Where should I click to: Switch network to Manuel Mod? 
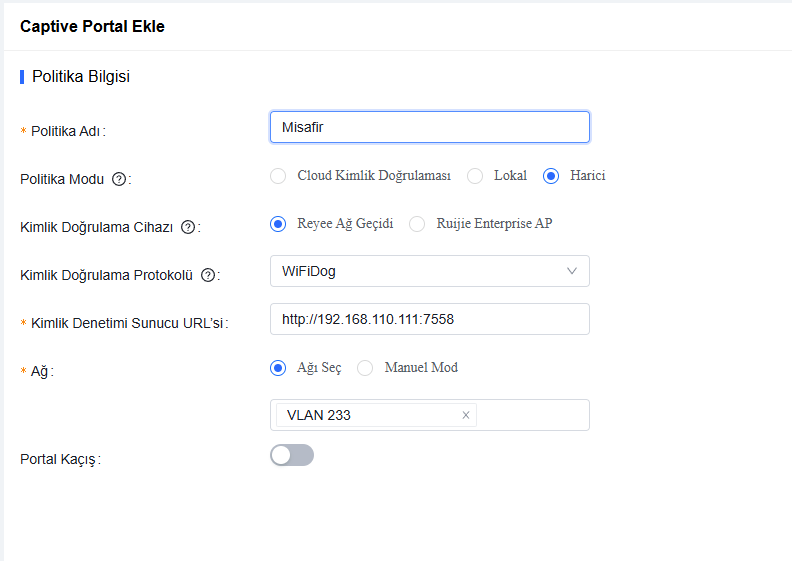pyautogui.click(x=365, y=368)
